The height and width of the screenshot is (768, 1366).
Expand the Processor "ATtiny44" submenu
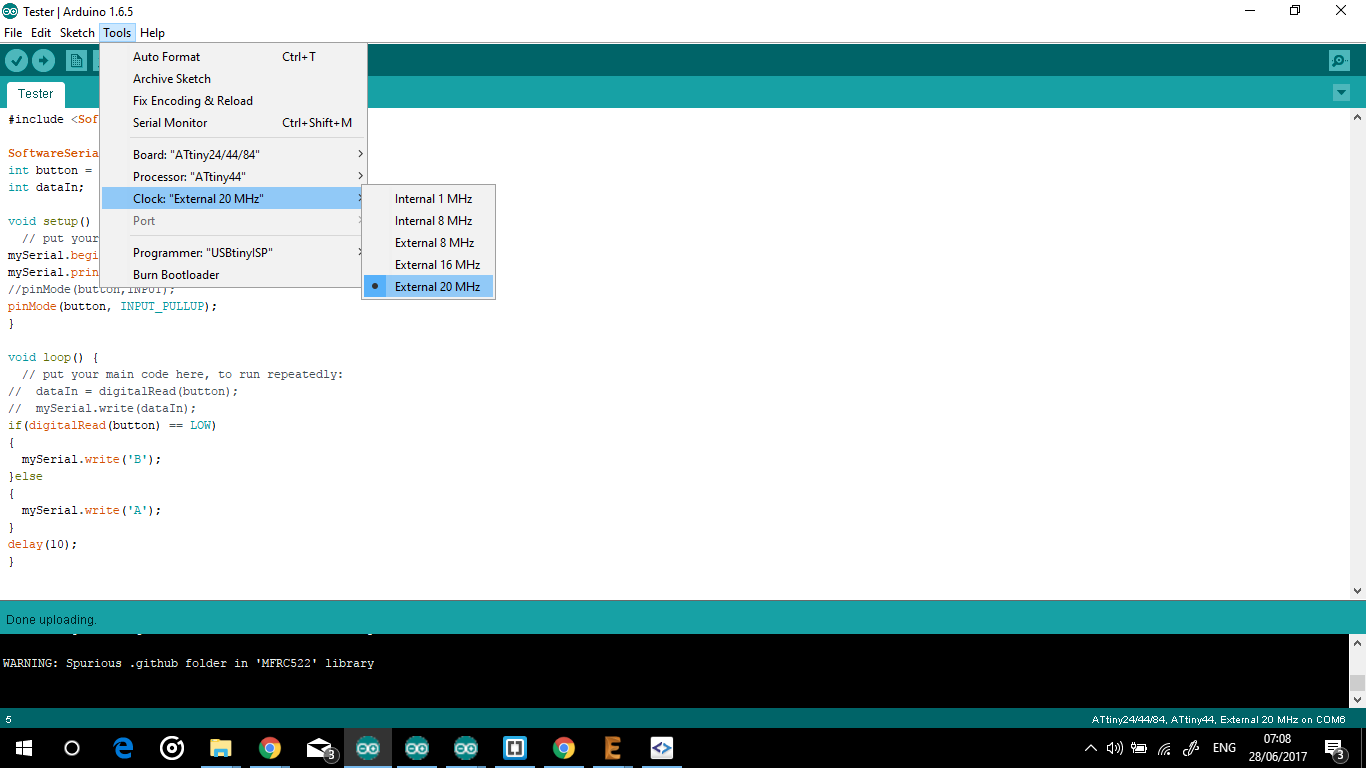click(234, 177)
